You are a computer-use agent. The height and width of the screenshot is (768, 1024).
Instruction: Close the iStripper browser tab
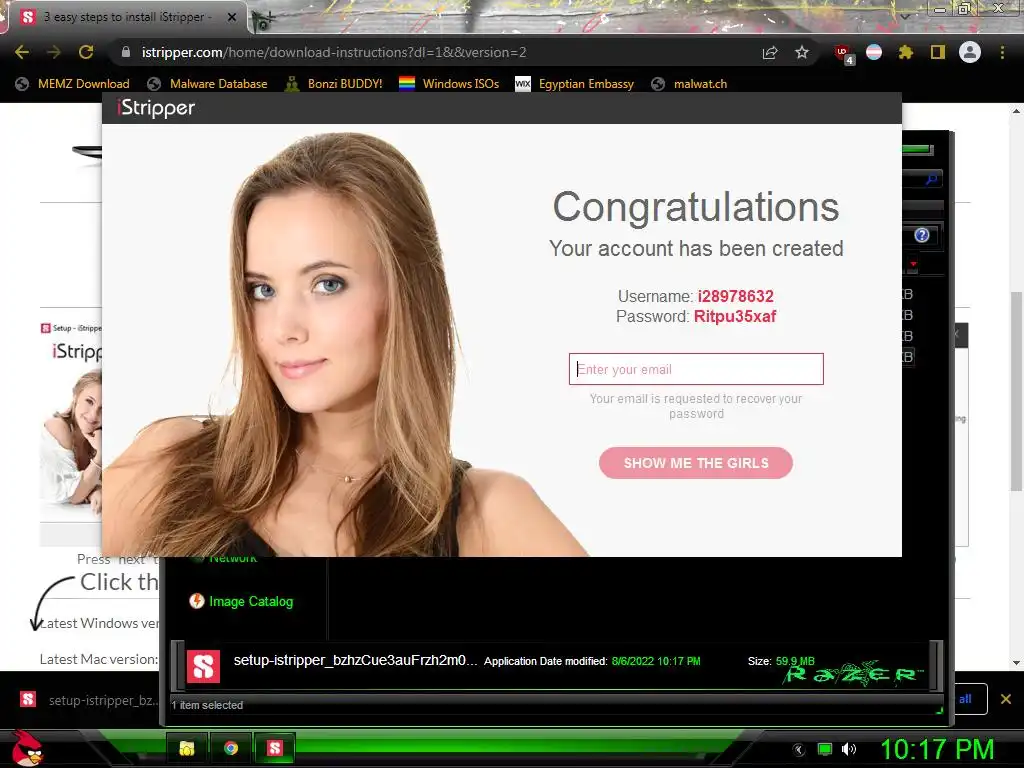coord(232,17)
